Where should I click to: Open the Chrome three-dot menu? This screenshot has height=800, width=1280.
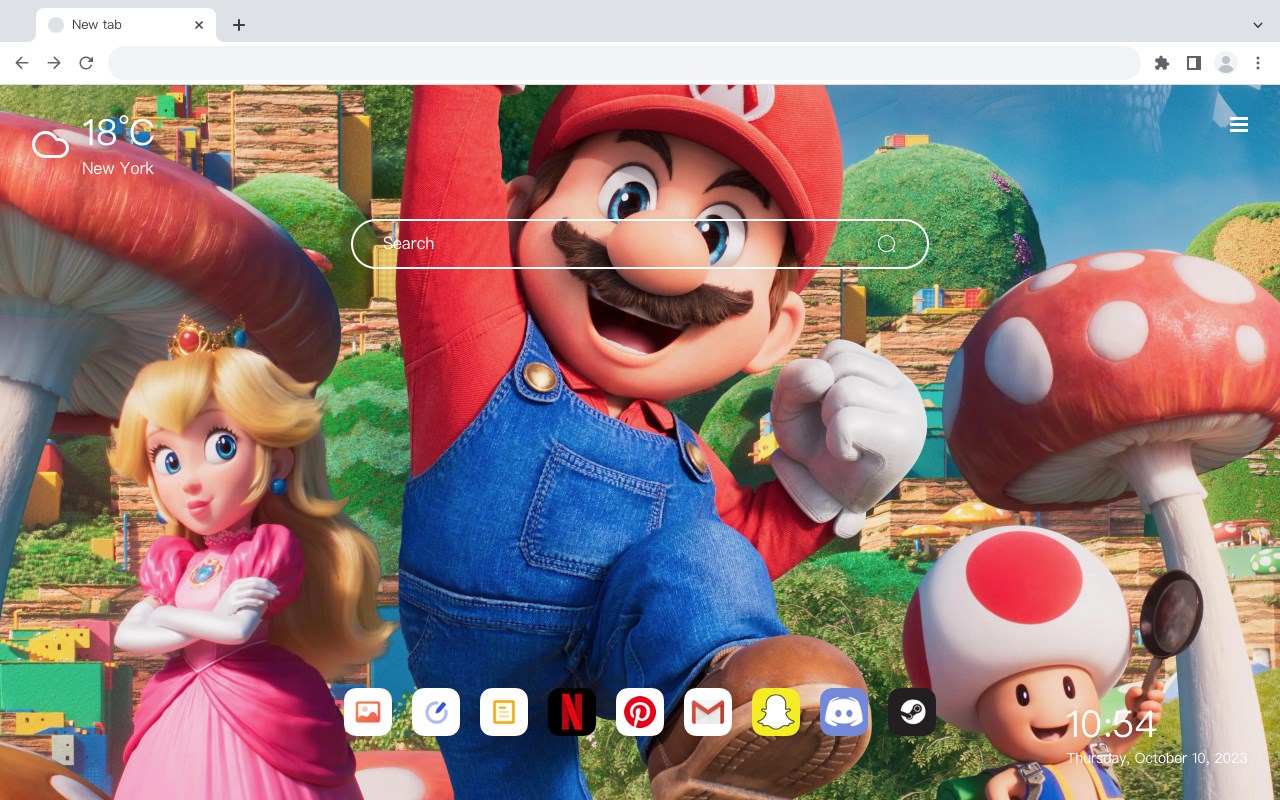(1258, 63)
